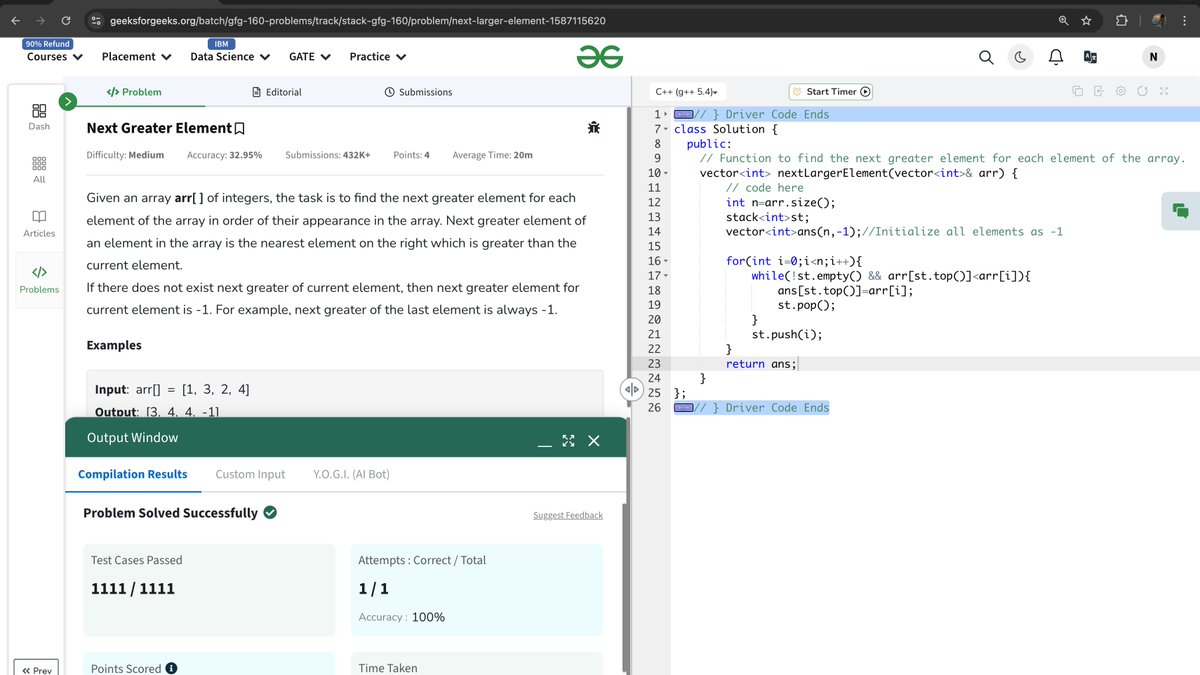The width and height of the screenshot is (1200, 675).
Task: Open Dash in the left sidebar
Action: click(x=39, y=116)
